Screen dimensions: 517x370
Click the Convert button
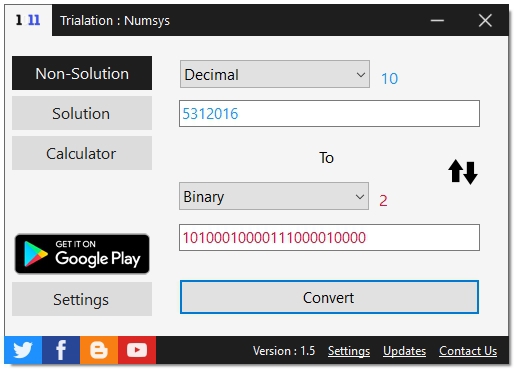click(x=329, y=297)
